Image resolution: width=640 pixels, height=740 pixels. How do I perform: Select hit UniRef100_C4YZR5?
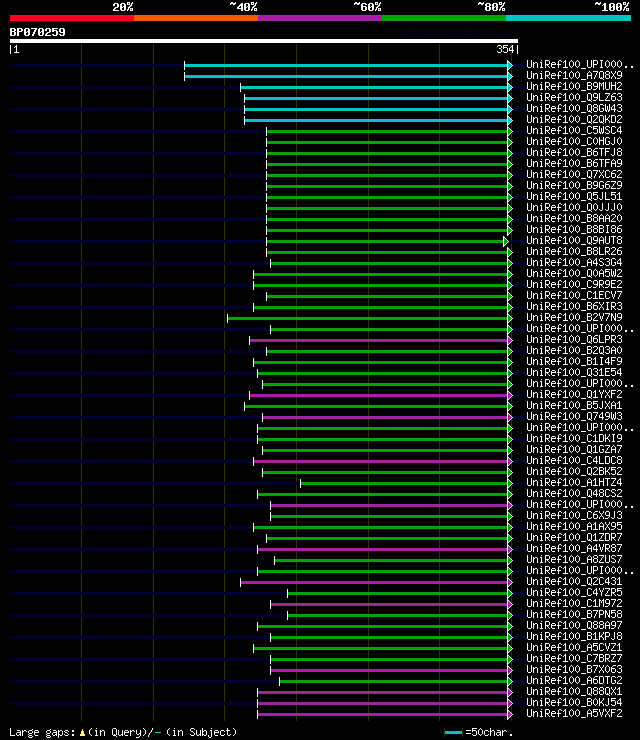click(x=574, y=593)
